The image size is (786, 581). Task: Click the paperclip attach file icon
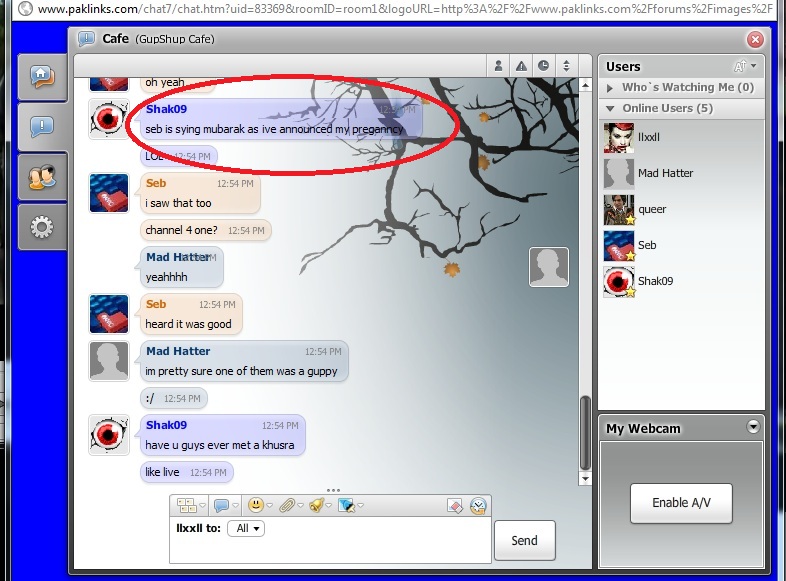tap(286, 505)
